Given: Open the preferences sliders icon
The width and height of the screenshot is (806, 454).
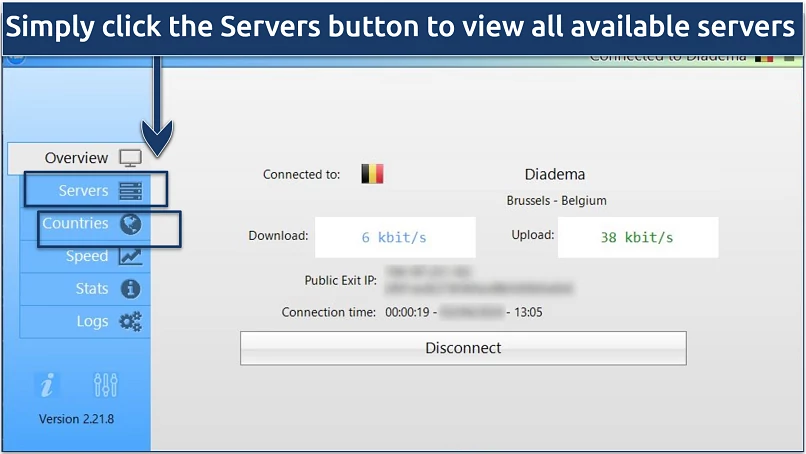Looking at the screenshot, I should point(106,385).
